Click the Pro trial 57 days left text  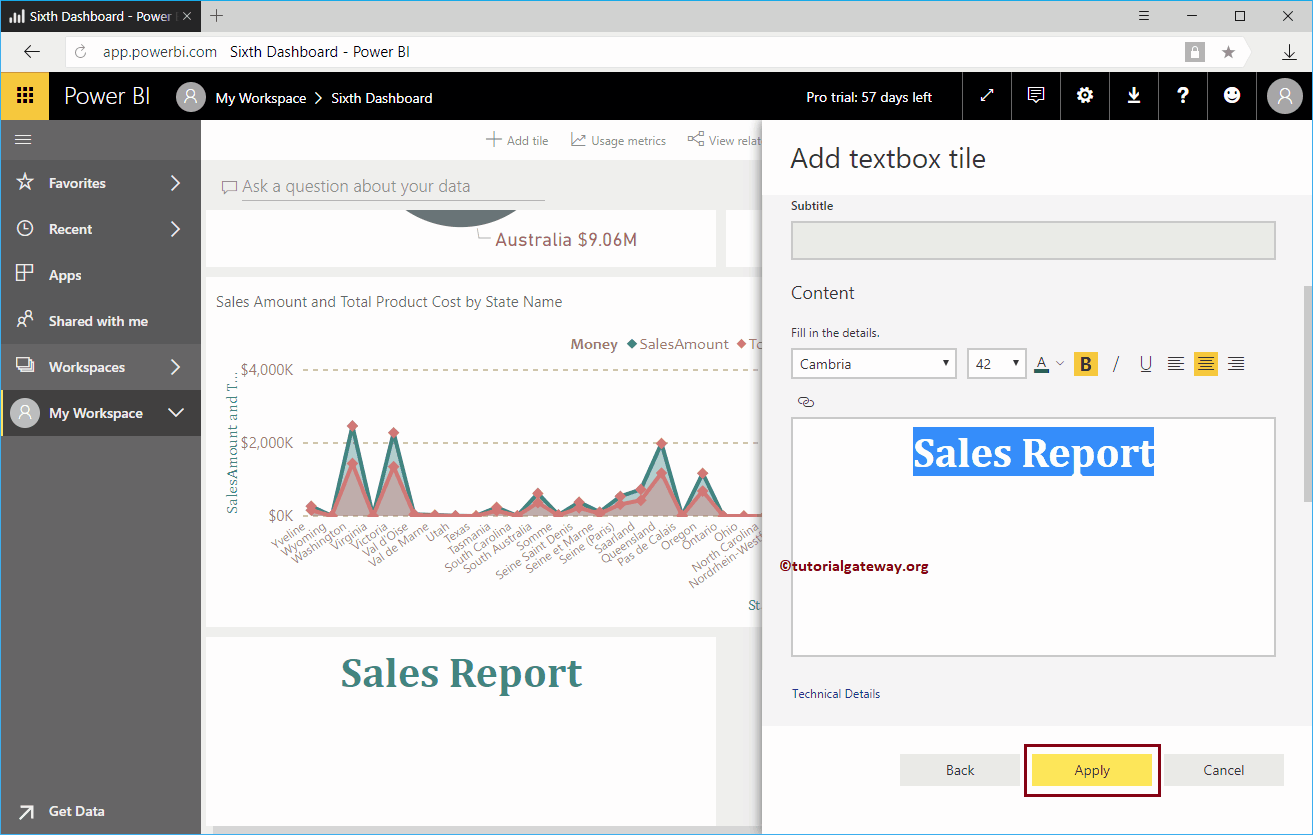pyautogui.click(x=869, y=97)
